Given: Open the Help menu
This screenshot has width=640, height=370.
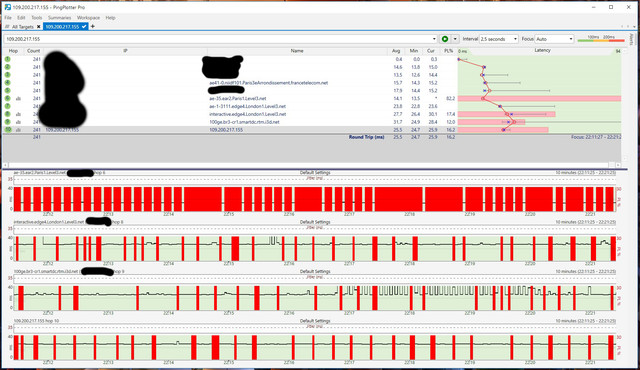Looking at the screenshot, I should tap(110, 18).
